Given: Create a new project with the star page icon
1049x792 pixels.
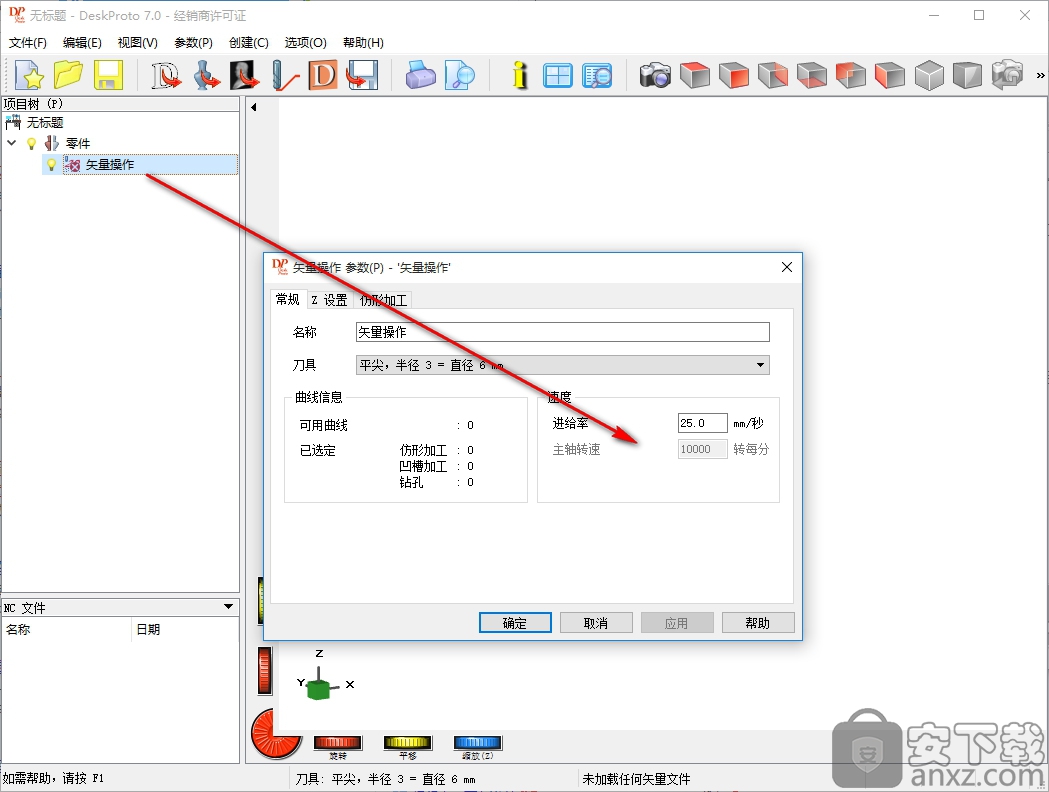Looking at the screenshot, I should 29,75.
